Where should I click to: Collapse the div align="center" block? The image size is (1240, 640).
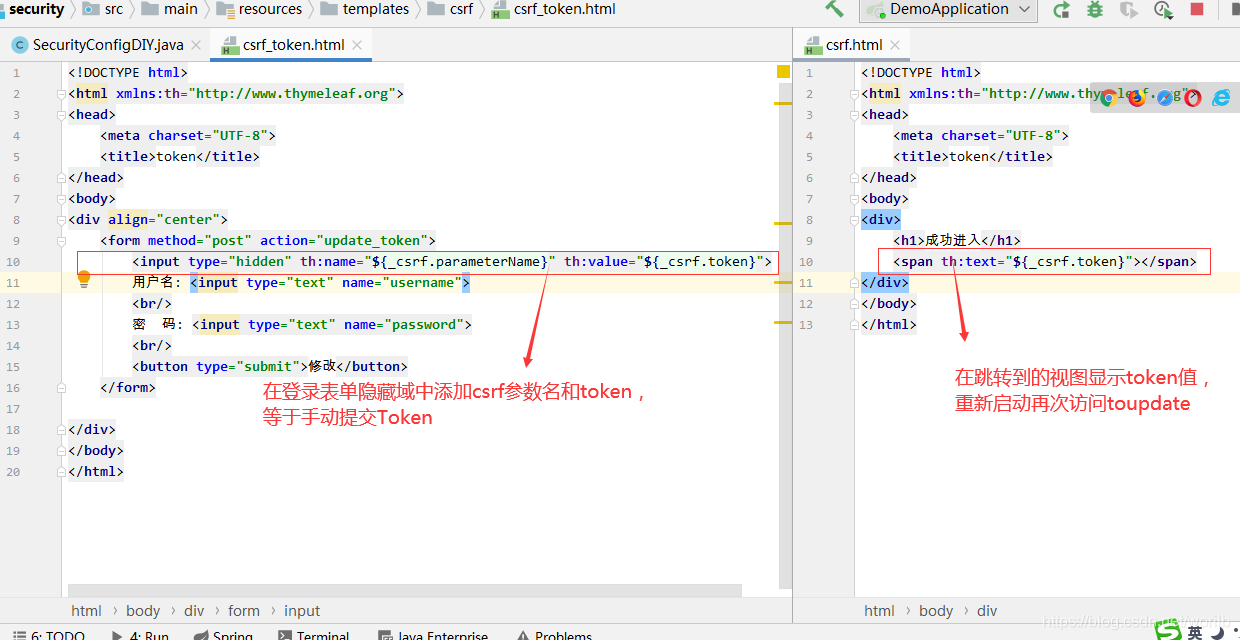pos(62,220)
